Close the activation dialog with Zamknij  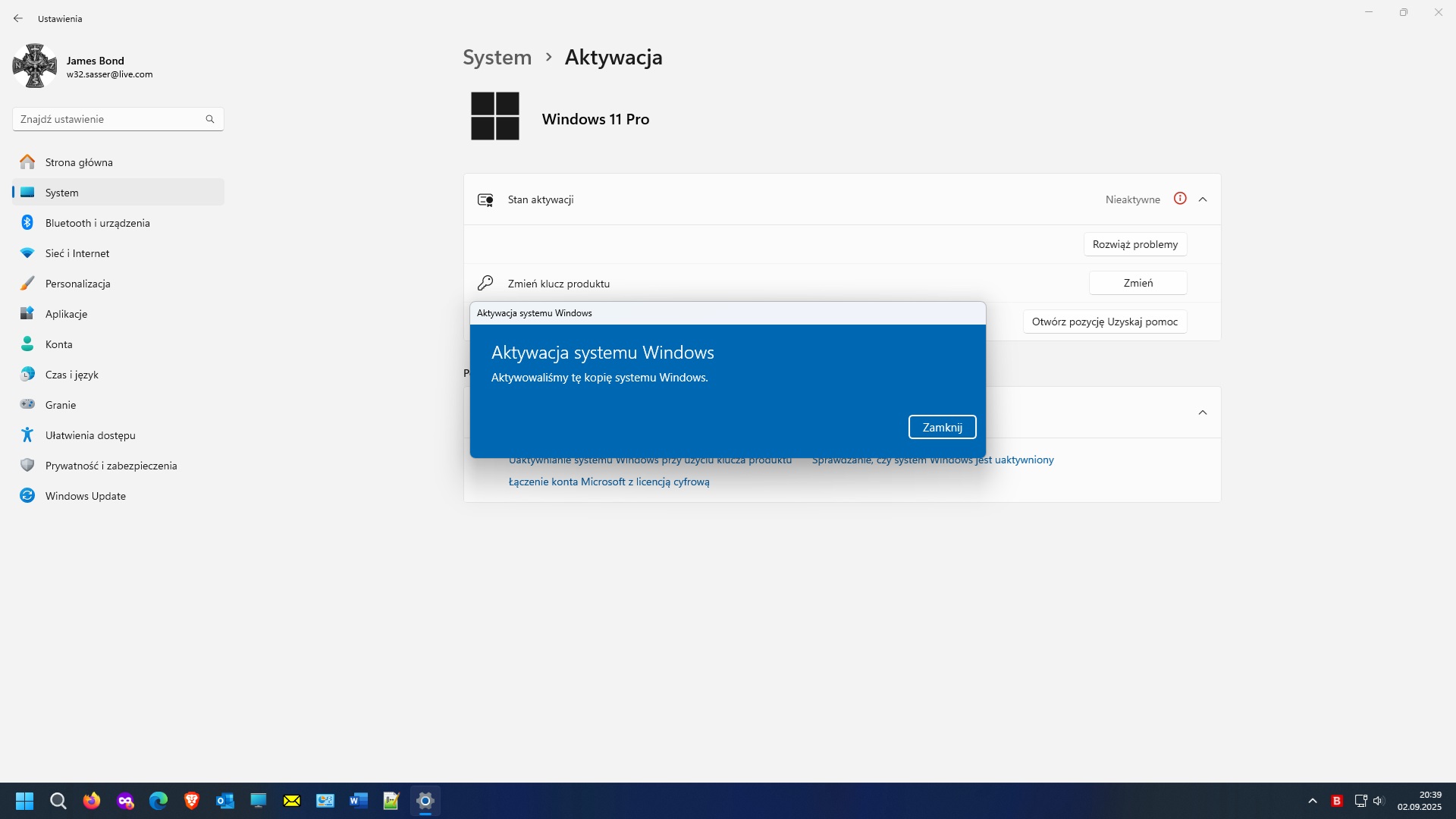click(943, 427)
